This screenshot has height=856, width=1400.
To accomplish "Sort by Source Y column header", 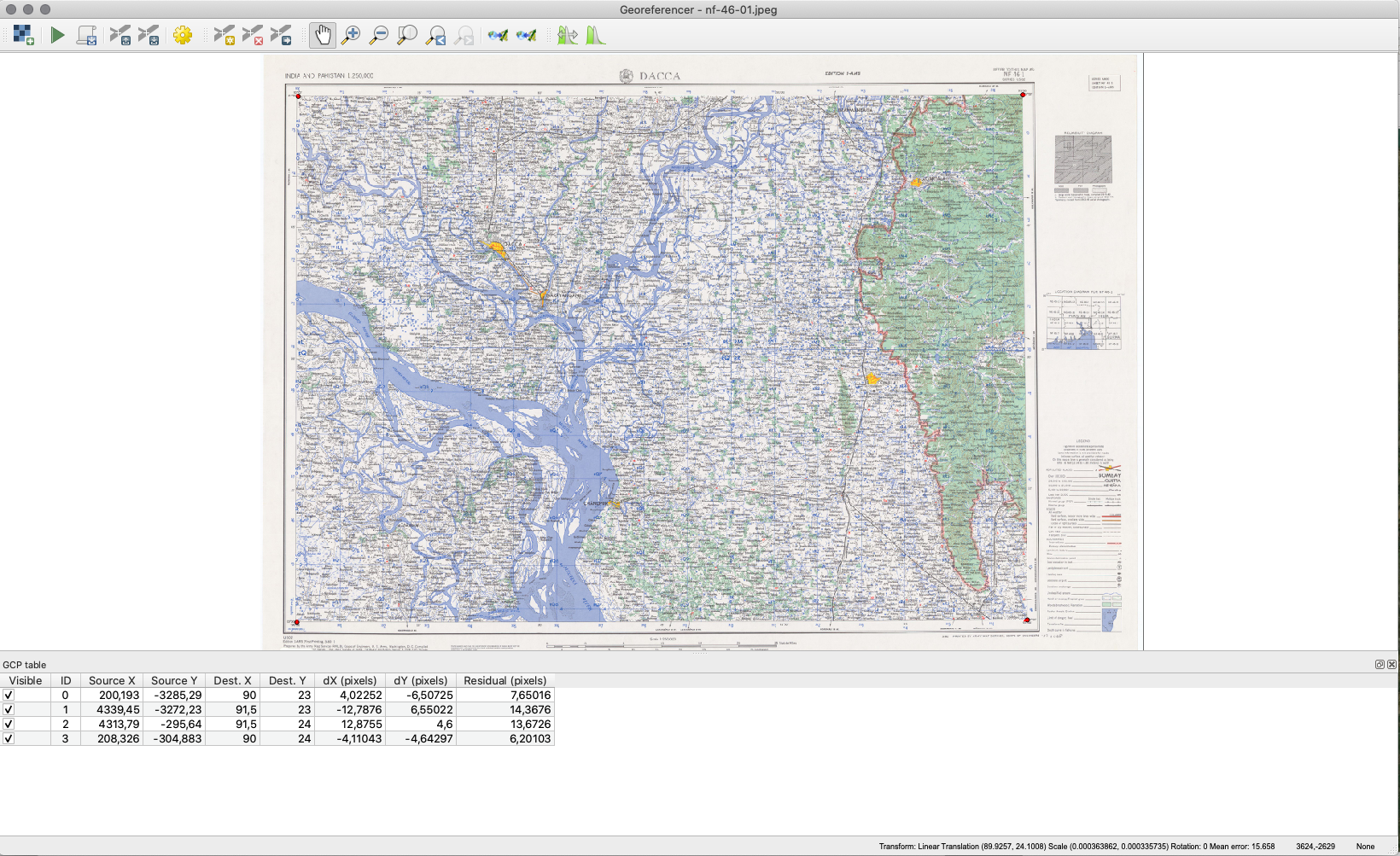I will tap(174, 680).
